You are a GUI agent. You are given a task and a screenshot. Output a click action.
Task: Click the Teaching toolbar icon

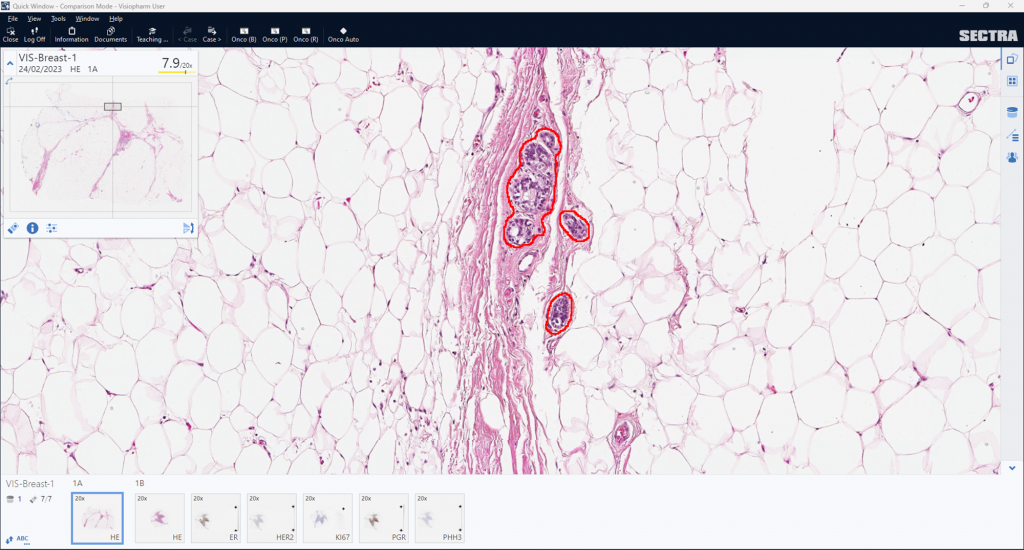[x=152, y=34]
